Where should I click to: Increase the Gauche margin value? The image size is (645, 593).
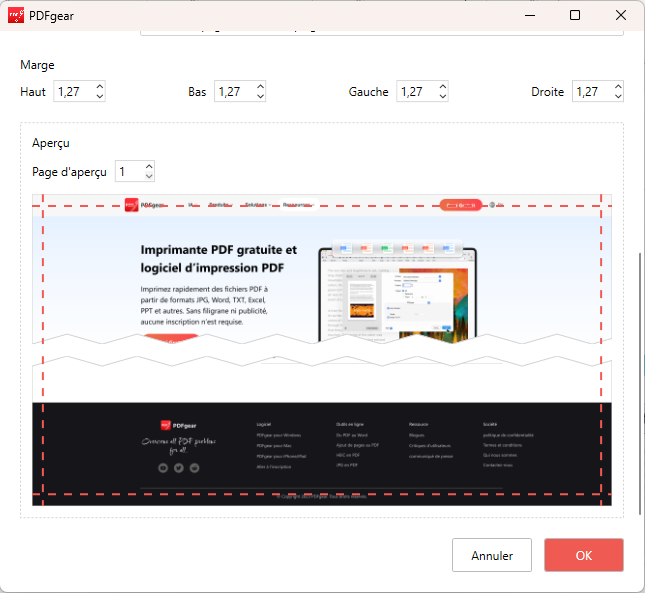443,87
